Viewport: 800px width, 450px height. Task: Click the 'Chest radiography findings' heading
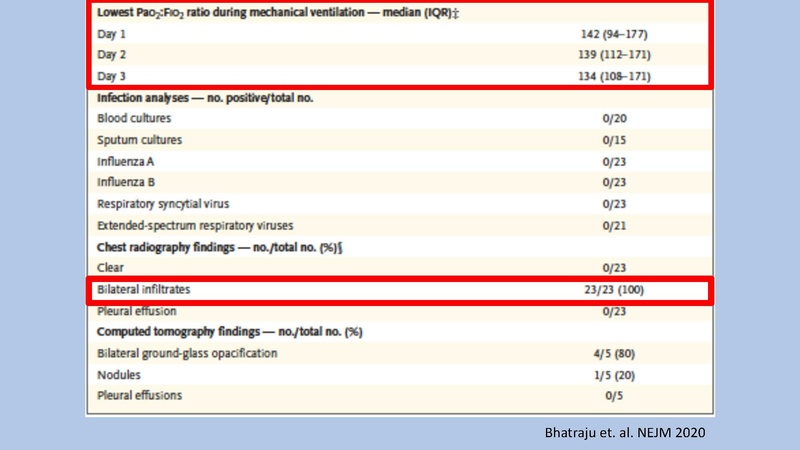coord(219,247)
